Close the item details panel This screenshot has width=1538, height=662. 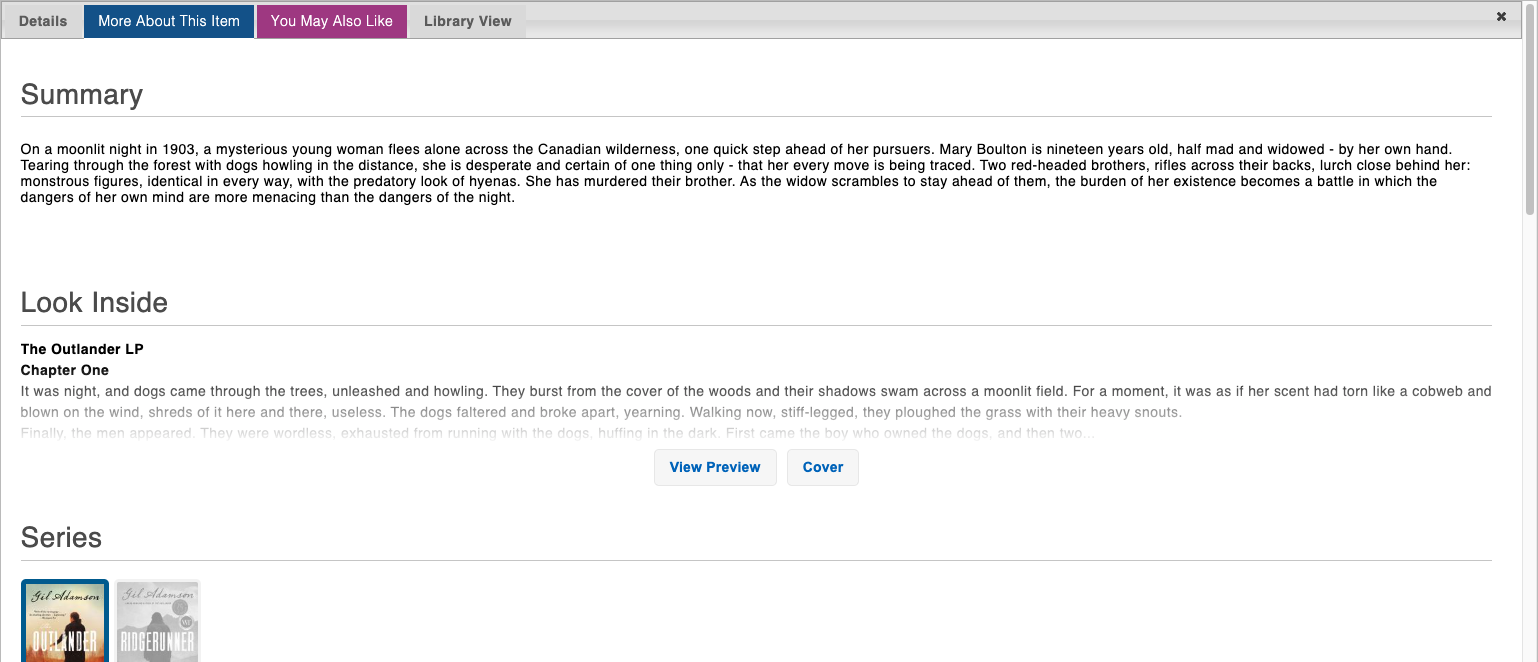click(1501, 17)
